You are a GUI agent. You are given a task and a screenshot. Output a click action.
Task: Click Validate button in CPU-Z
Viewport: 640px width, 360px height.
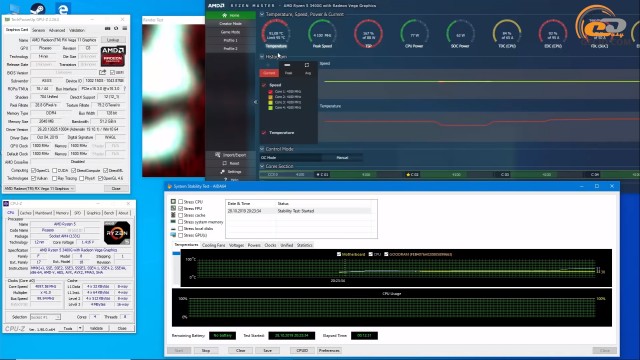(x=96, y=328)
